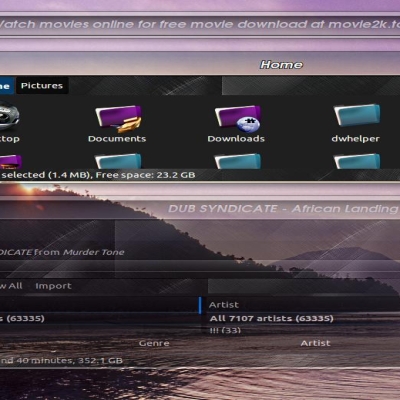
Task: Click the Documents folder label
Action: click(x=117, y=139)
